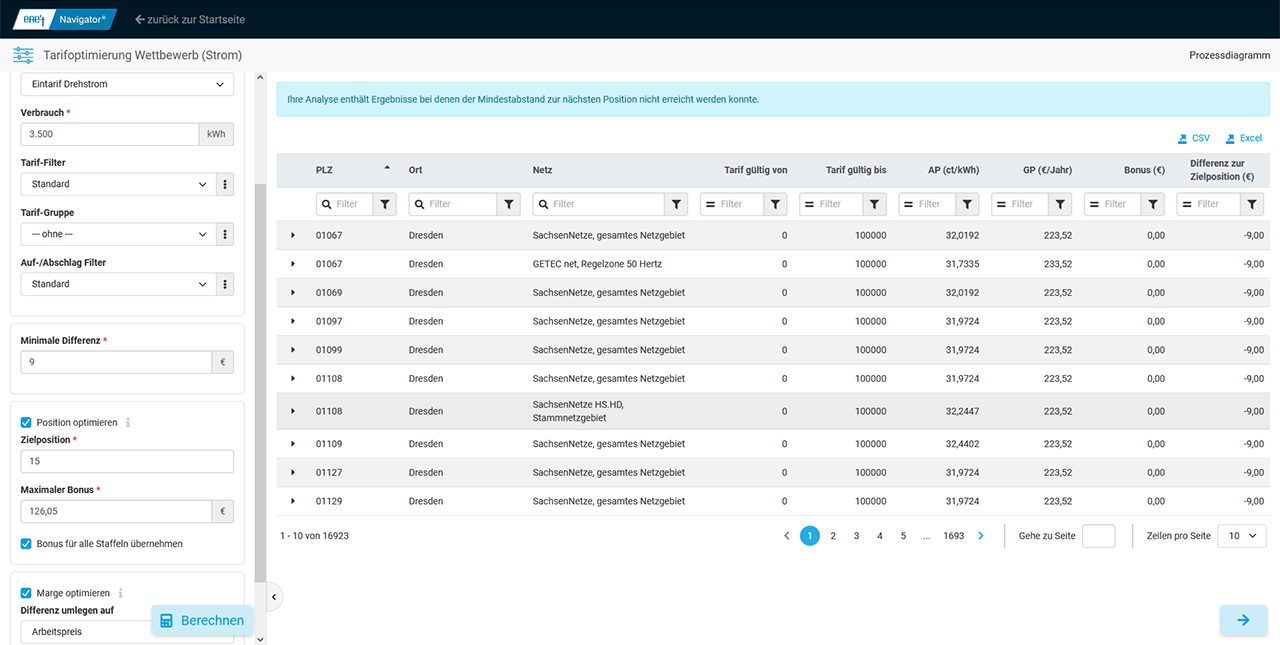This screenshot has height=645, width=1280.
Task: Disable the Marge optimieren checkbox
Action: tap(26, 593)
